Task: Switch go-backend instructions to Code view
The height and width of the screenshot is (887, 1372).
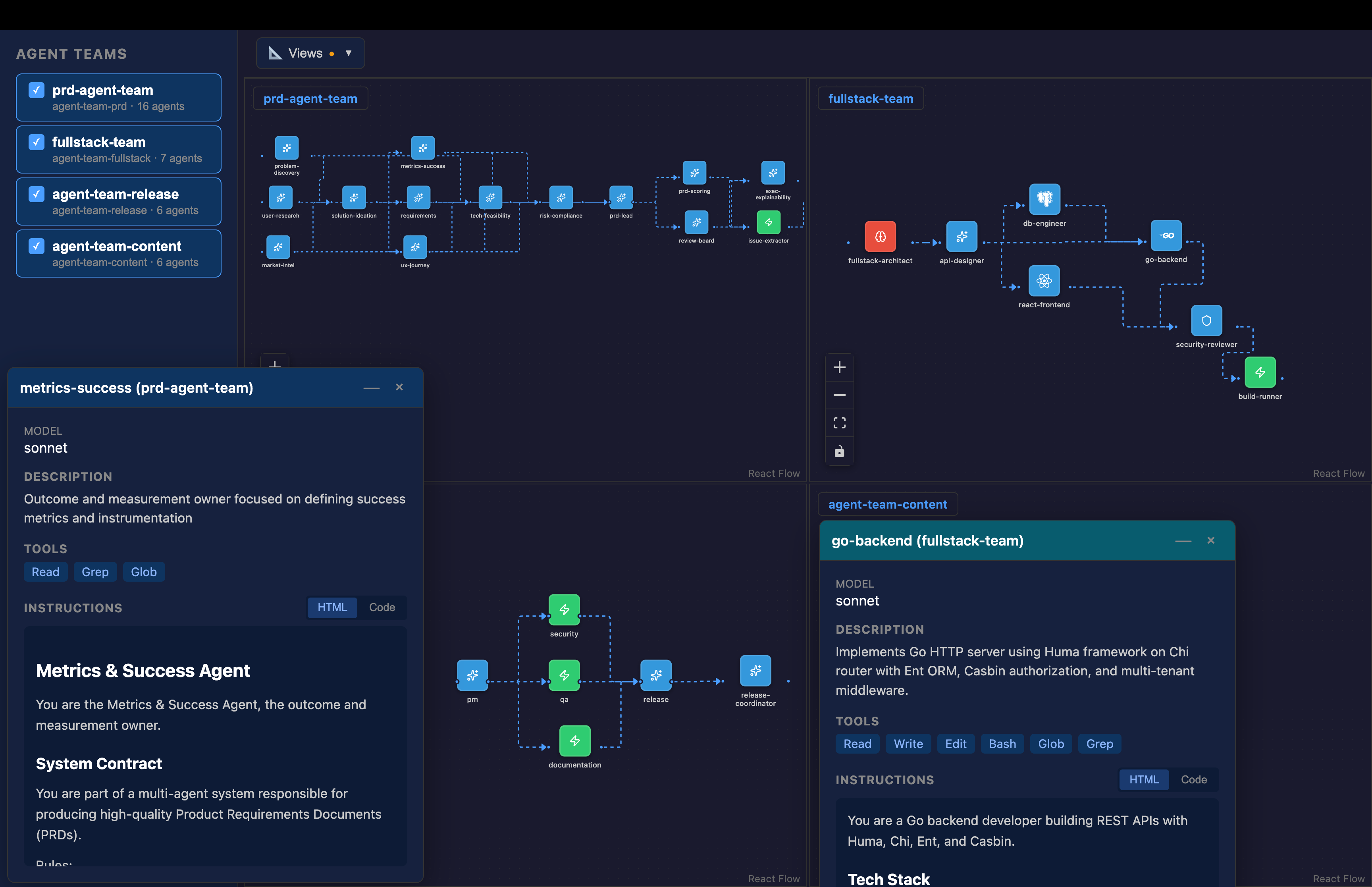Action: pyautogui.click(x=1193, y=779)
